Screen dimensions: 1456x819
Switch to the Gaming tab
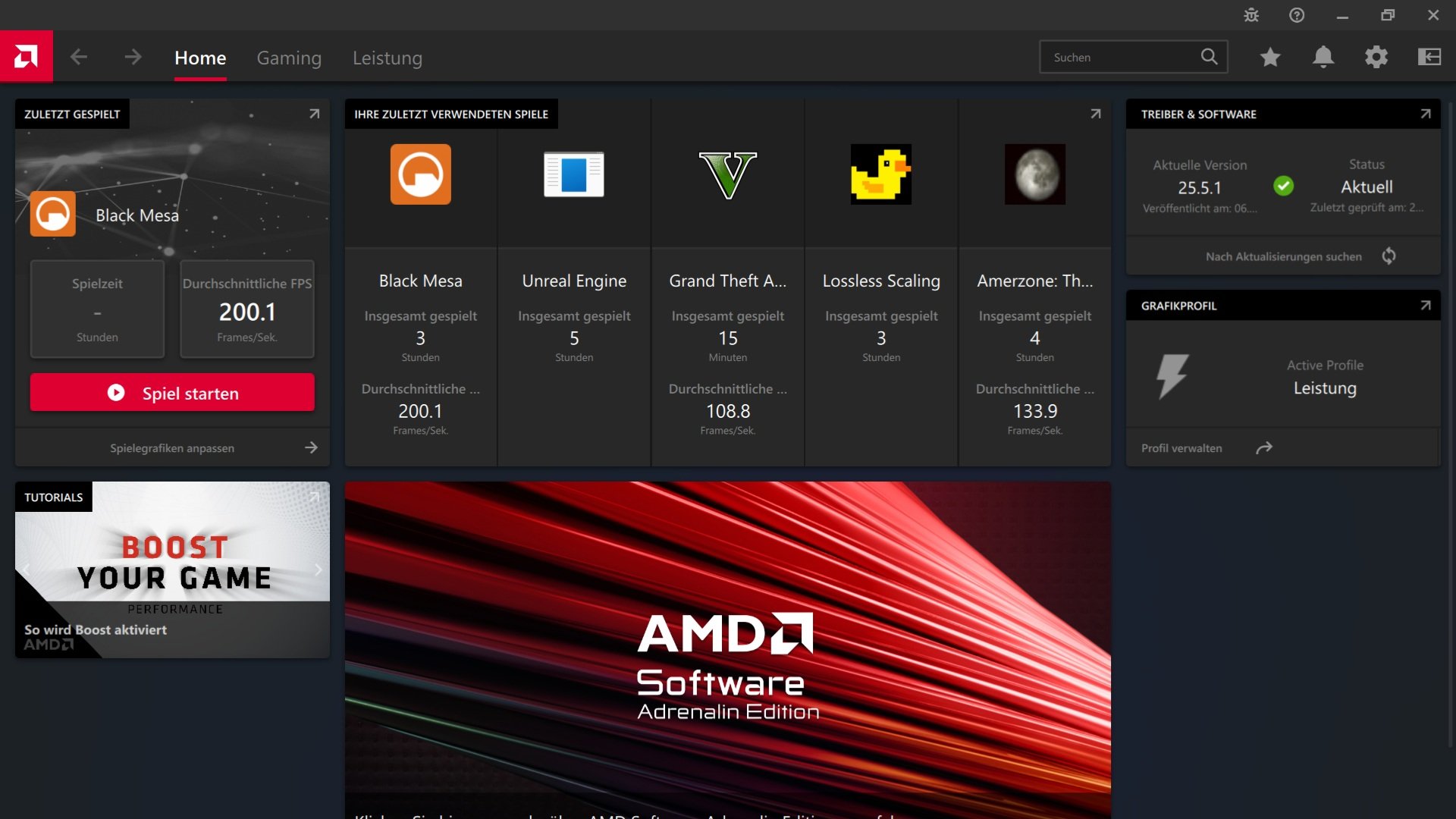click(x=289, y=58)
